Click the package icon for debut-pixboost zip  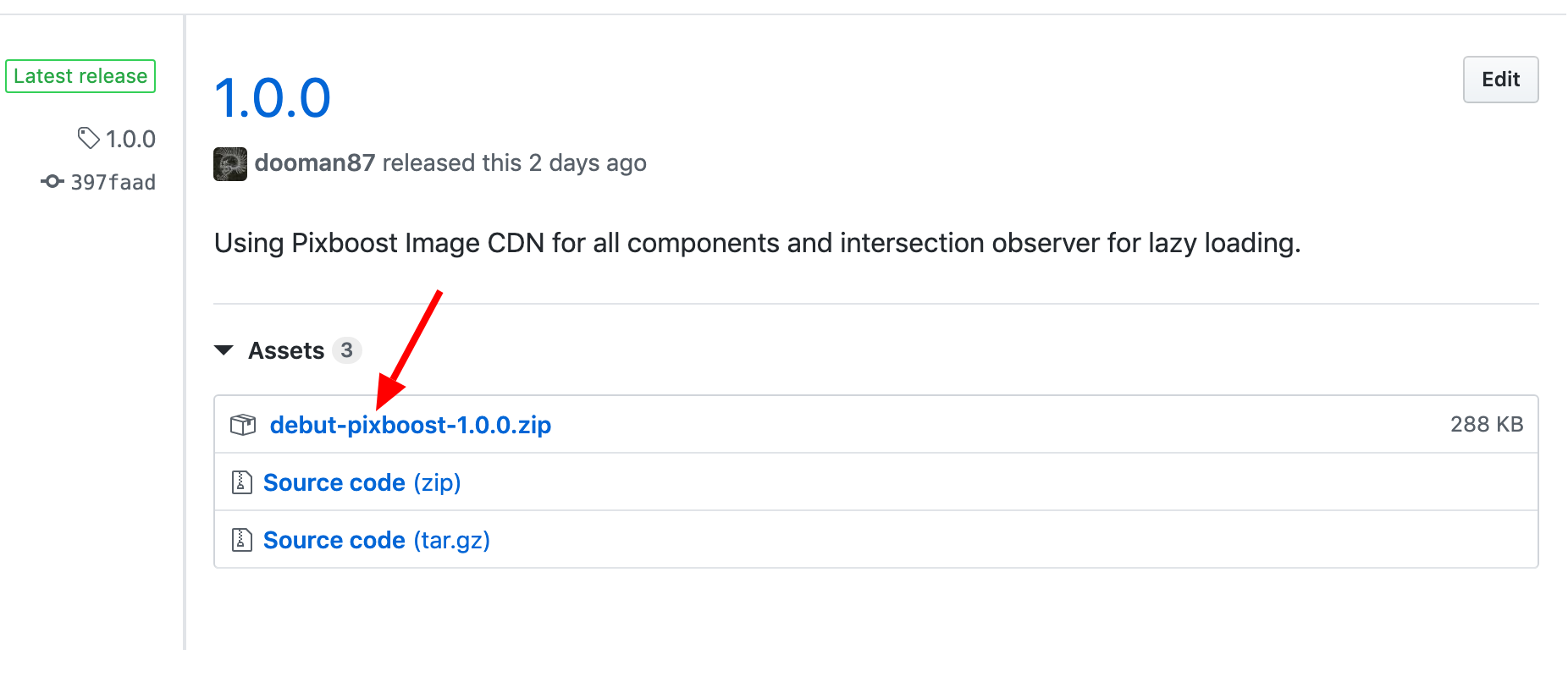243,424
